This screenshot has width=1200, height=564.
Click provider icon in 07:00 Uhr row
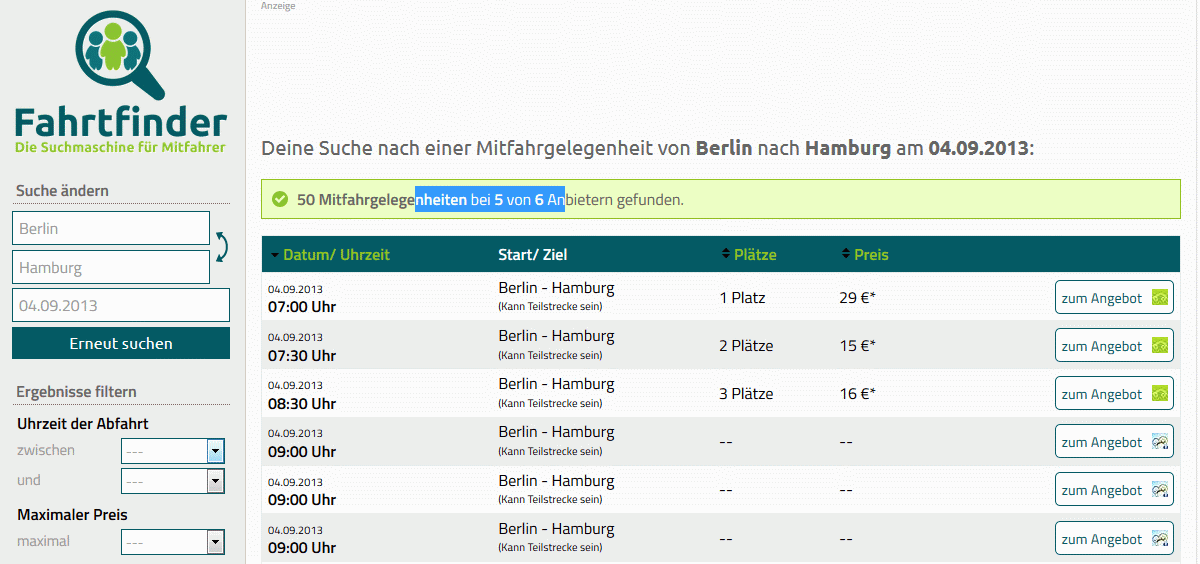tap(1160, 297)
